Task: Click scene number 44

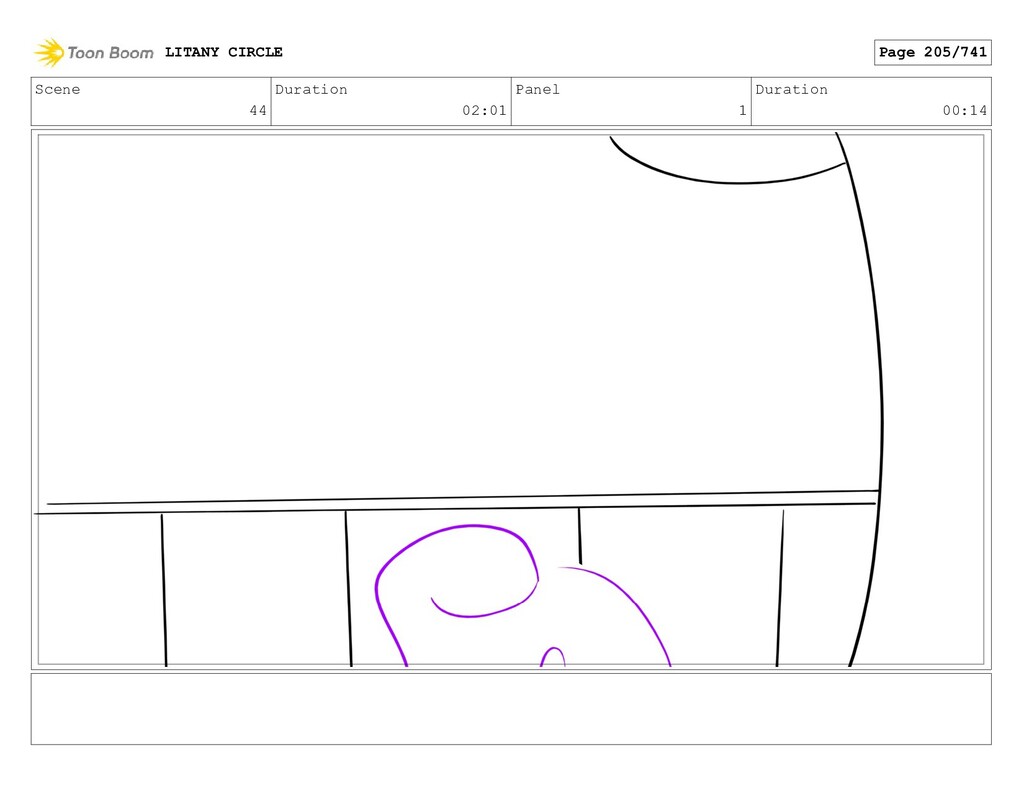Action: (x=258, y=110)
